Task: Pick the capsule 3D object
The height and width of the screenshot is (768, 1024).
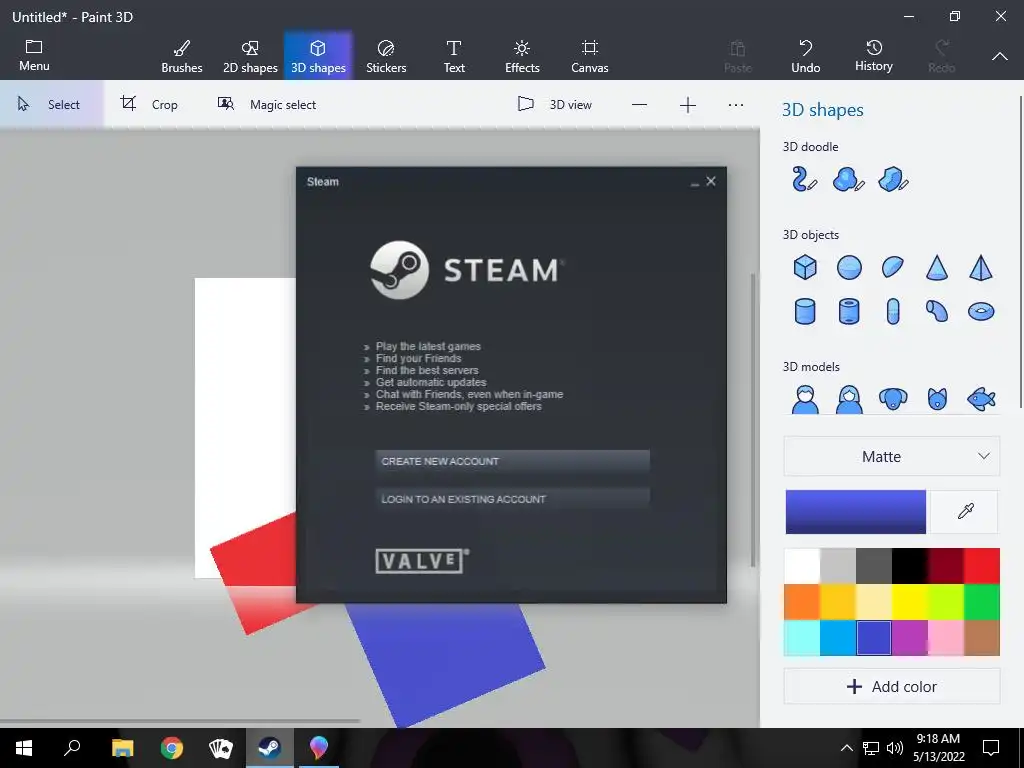Action: point(893,311)
